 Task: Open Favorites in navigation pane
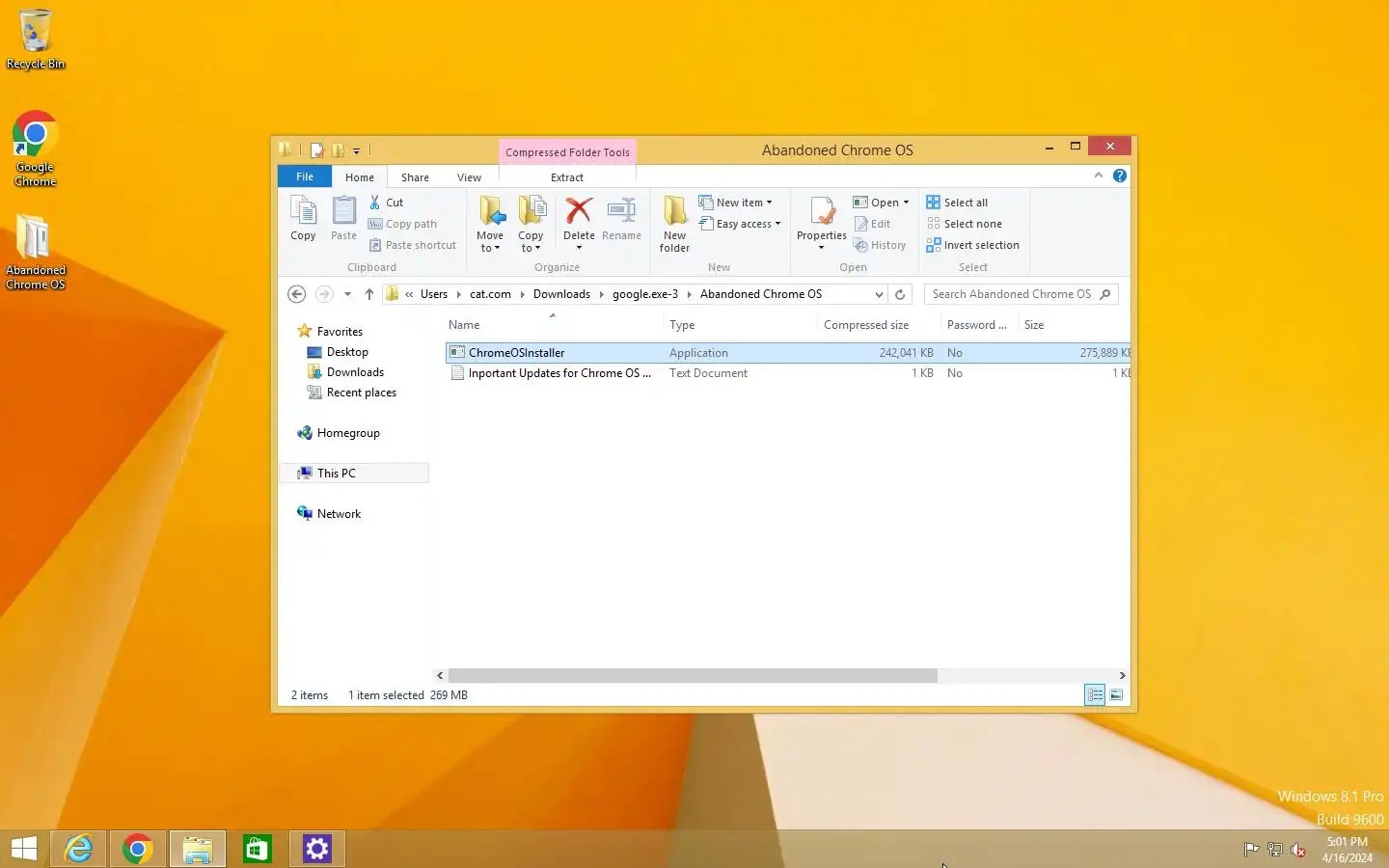(x=340, y=332)
